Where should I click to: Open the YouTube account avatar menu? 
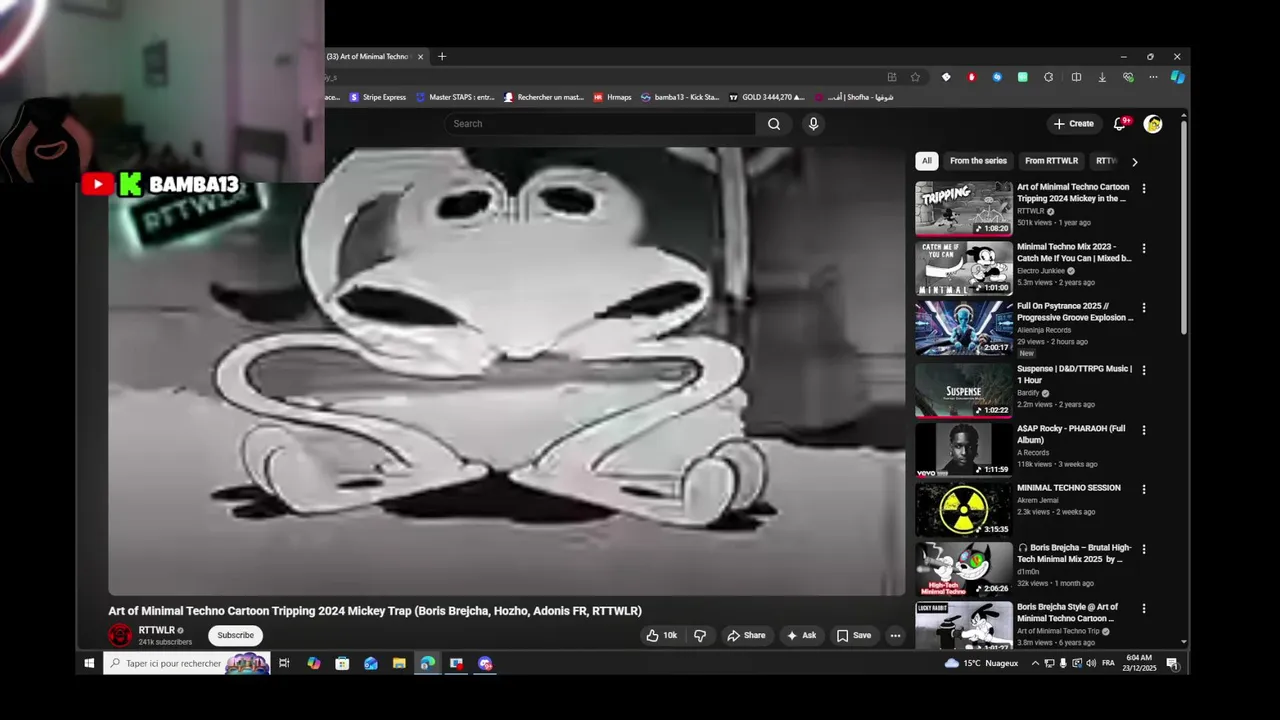(1153, 124)
